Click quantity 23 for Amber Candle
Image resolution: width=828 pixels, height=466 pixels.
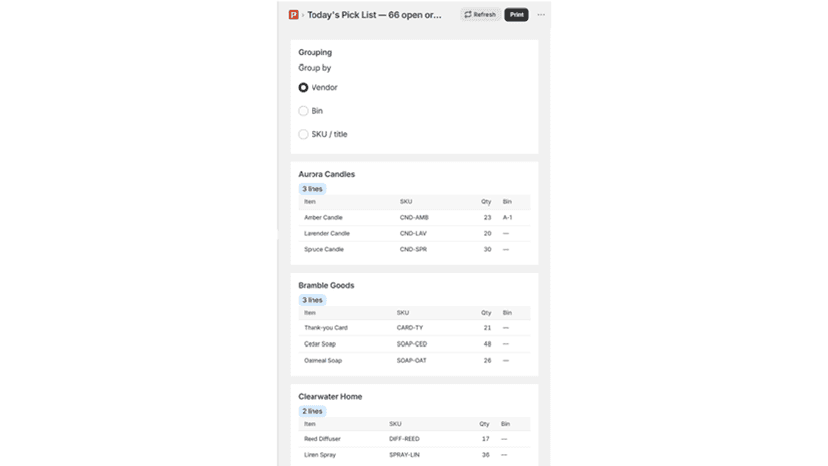pyautogui.click(x=487, y=218)
